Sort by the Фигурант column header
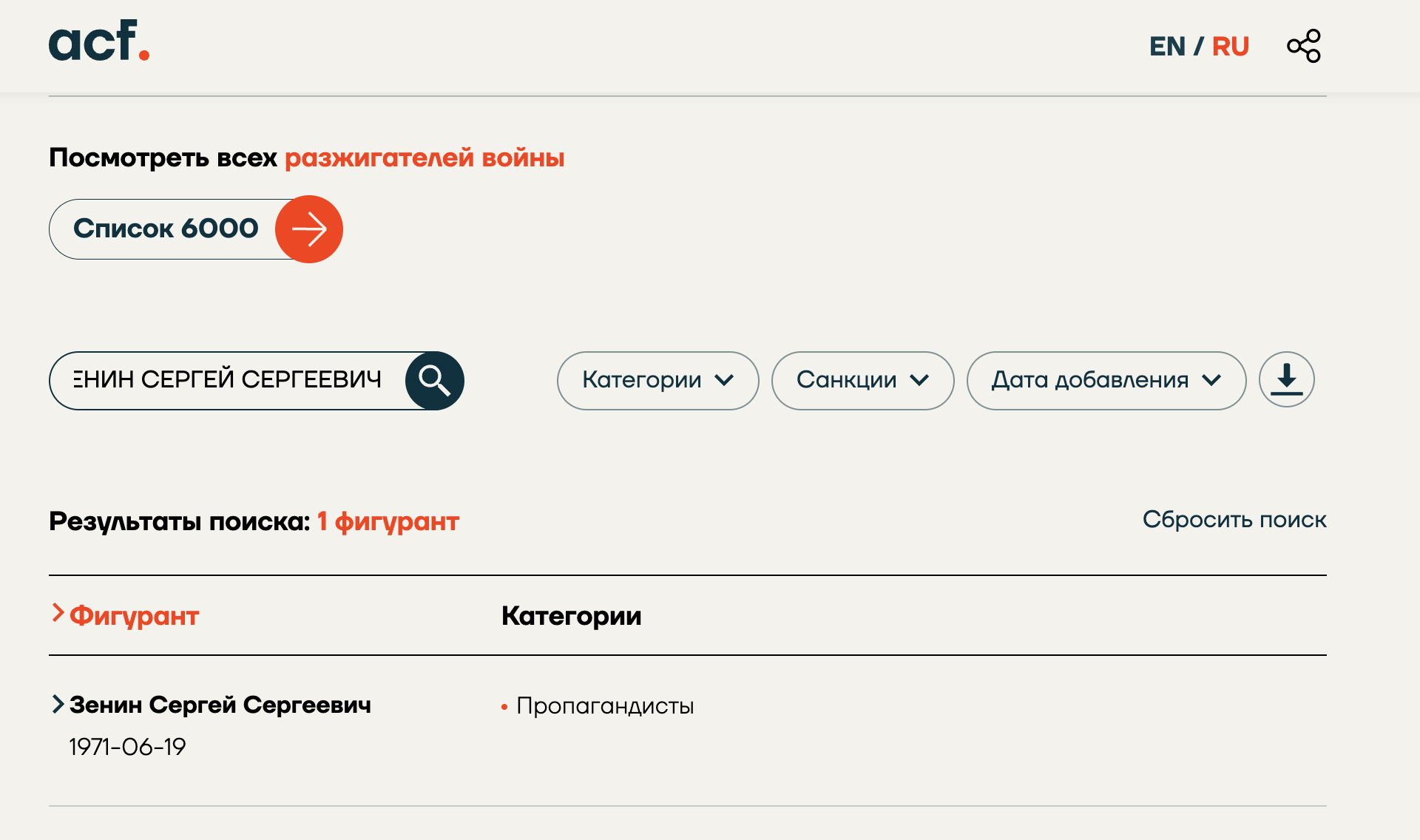Image resolution: width=1420 pixels, height=840 pixels. click(135, 616)
